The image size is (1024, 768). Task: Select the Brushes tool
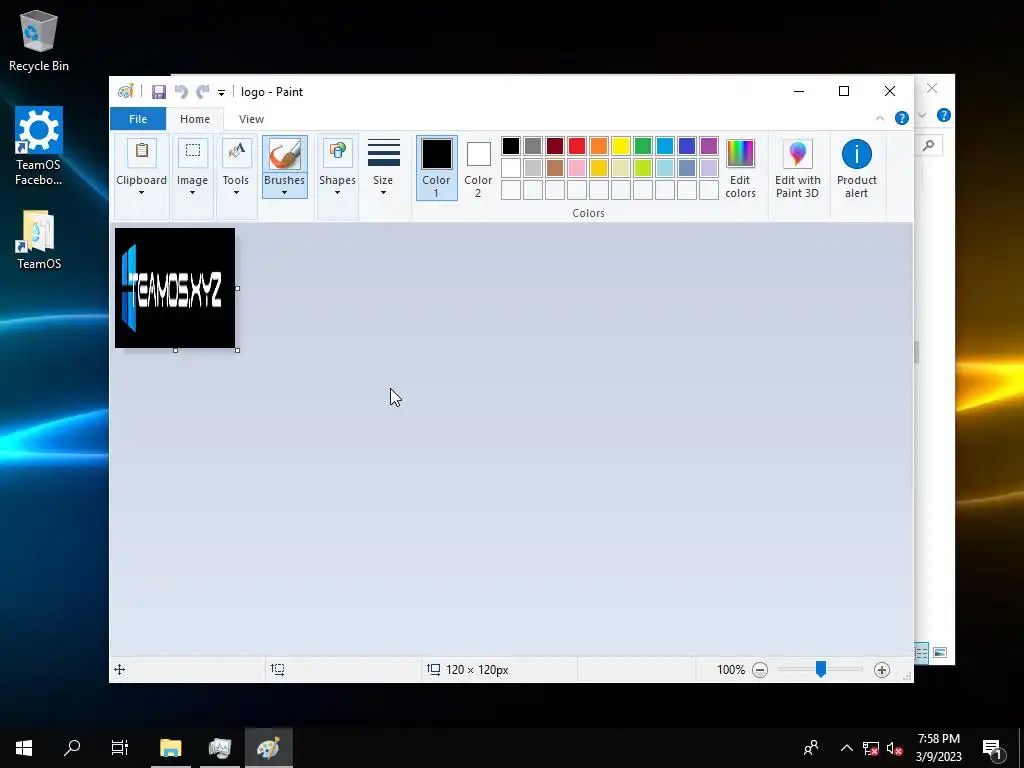pyautogui.click(x=285, y=155)
